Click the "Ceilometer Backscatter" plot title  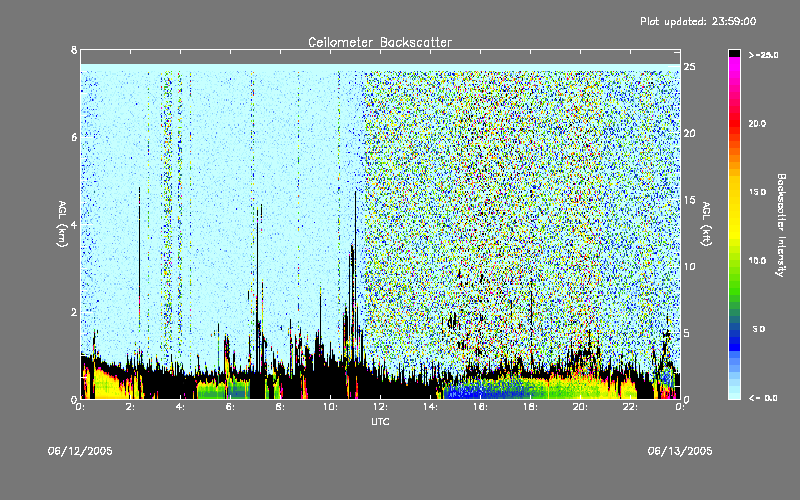click(x=380, y=42)
